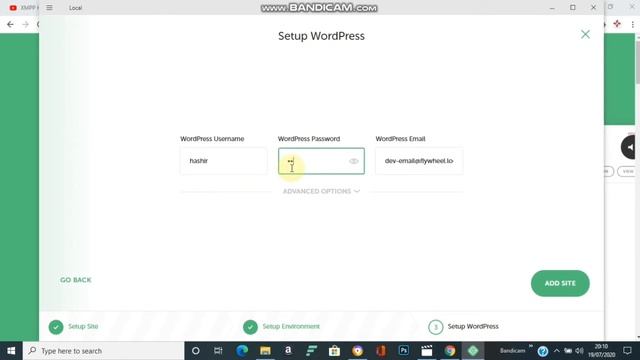Open the orange round app icon on taskbar
Screen dimensions: 640x360
[358, 351]
